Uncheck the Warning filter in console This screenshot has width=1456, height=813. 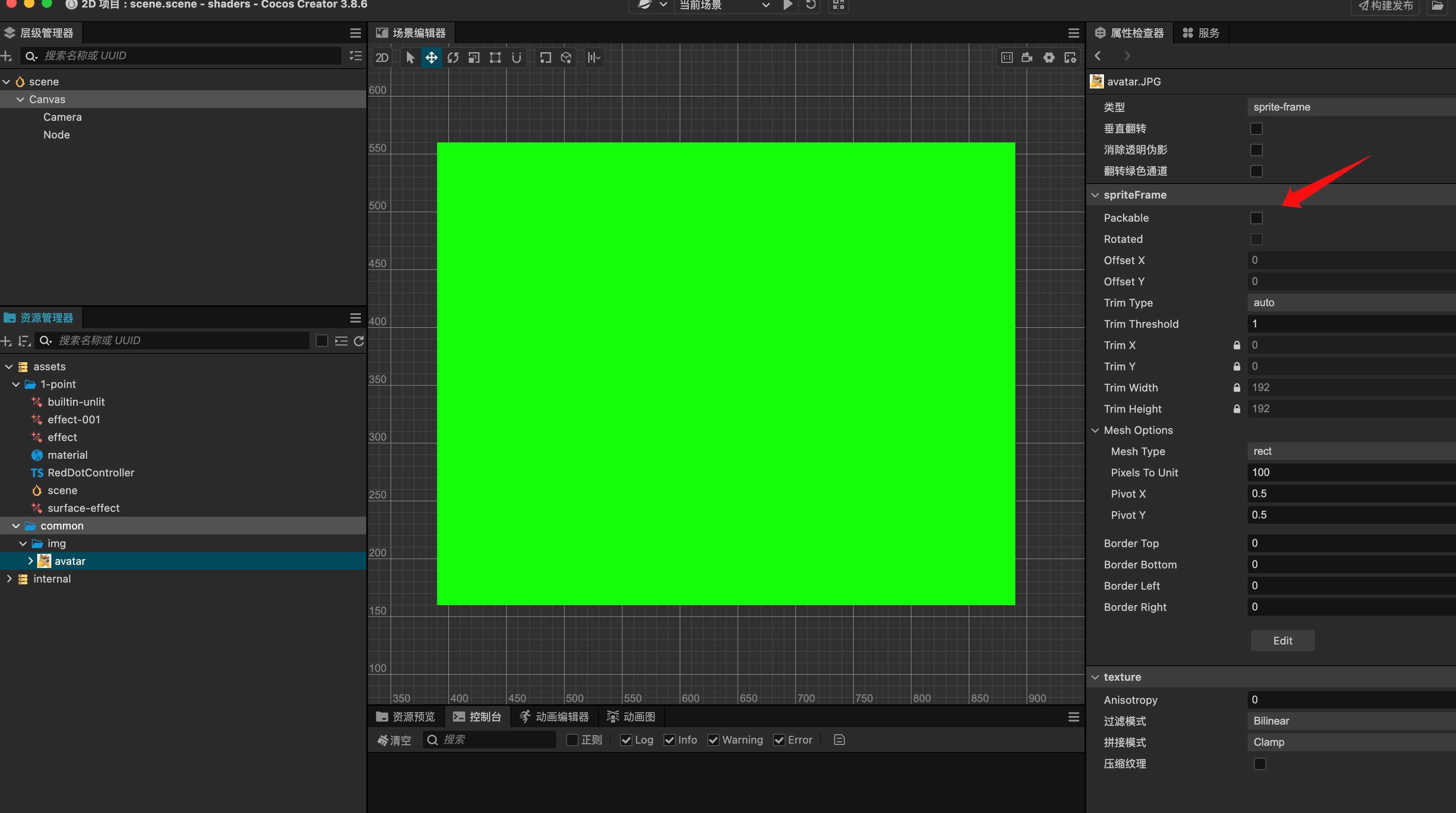point(713,740)
